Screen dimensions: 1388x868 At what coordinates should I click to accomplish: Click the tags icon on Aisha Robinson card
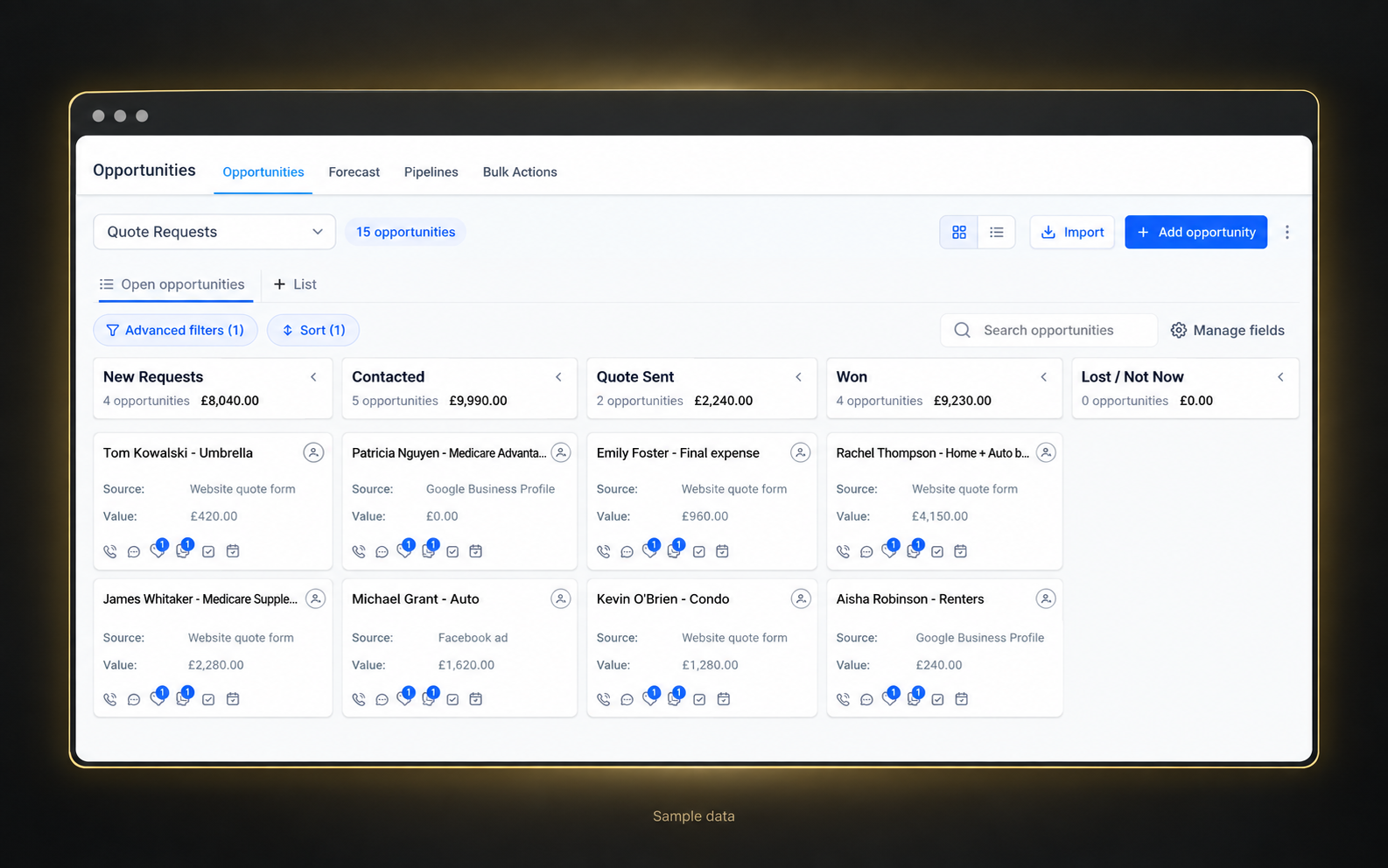tap(890, 698)
